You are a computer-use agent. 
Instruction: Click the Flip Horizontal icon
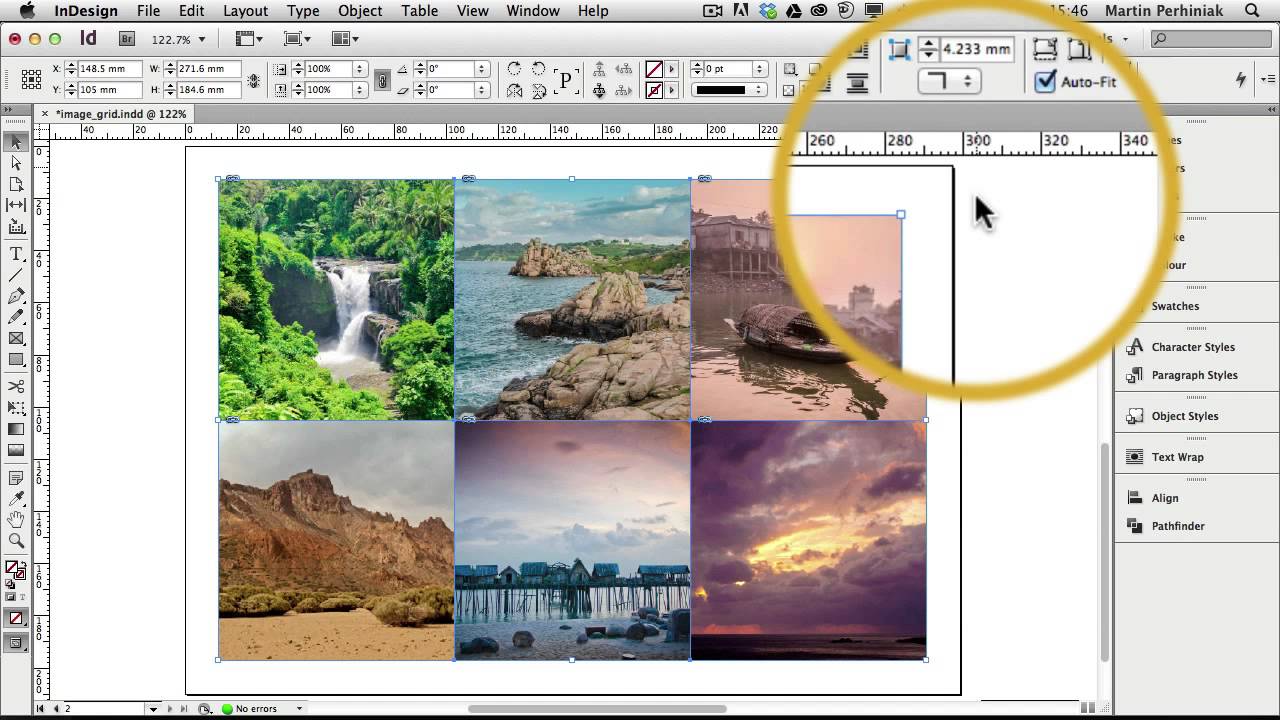(514, 90)
